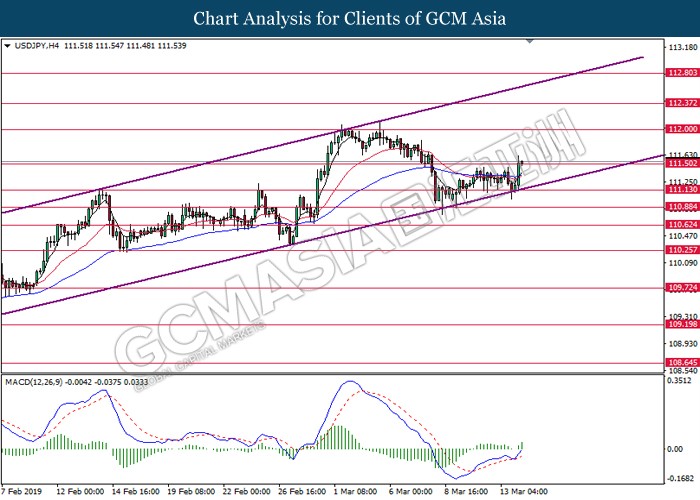The width and height of the screenshot is (700, 500).
Task: Select the 110.884 price level label
Action: coord(683,207)
